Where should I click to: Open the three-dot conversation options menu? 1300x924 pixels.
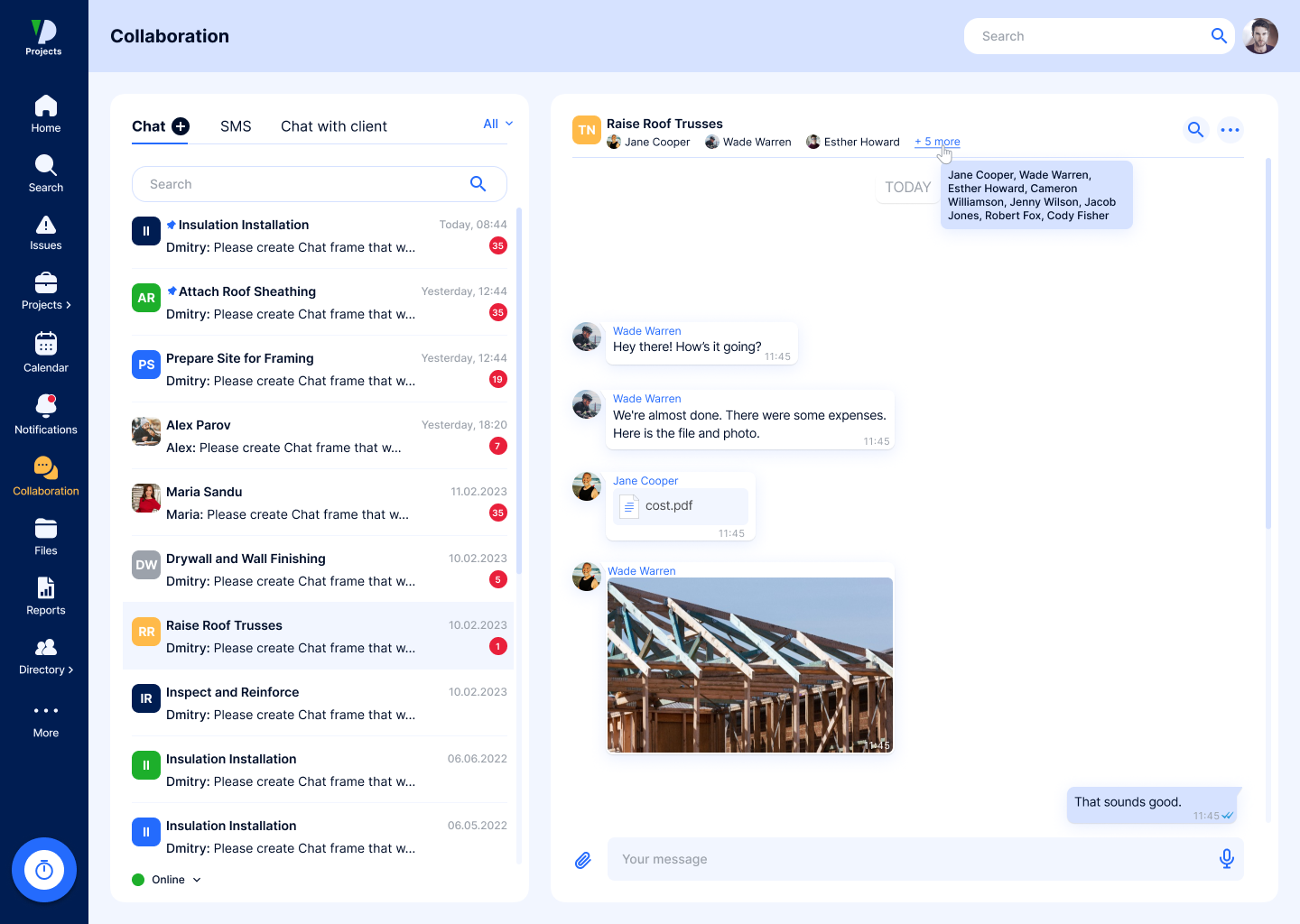tap(1230, 130)
